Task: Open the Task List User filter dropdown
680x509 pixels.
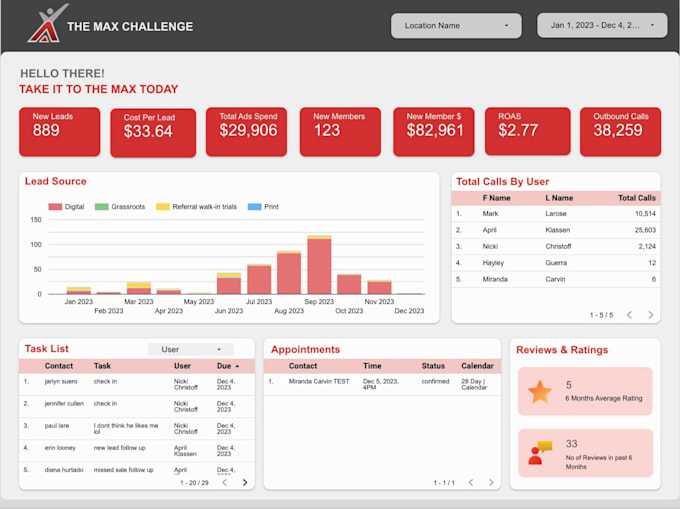Action: pos(191,349)
